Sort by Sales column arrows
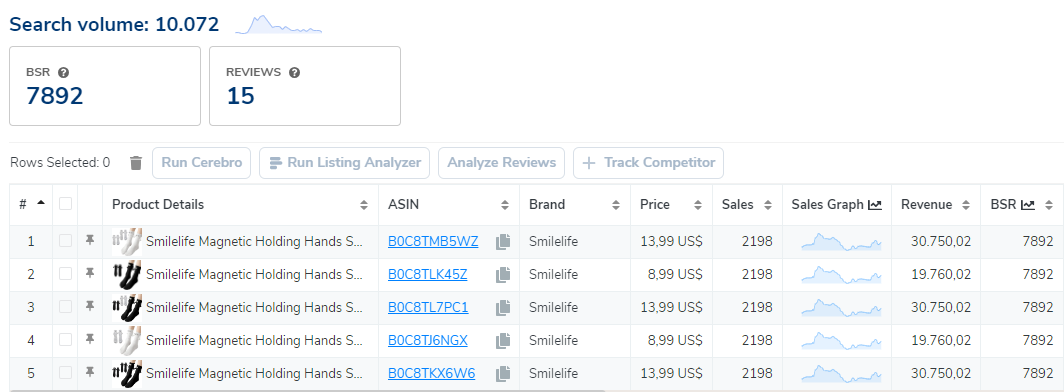The image size is (1064, 392). coord(767,205)
